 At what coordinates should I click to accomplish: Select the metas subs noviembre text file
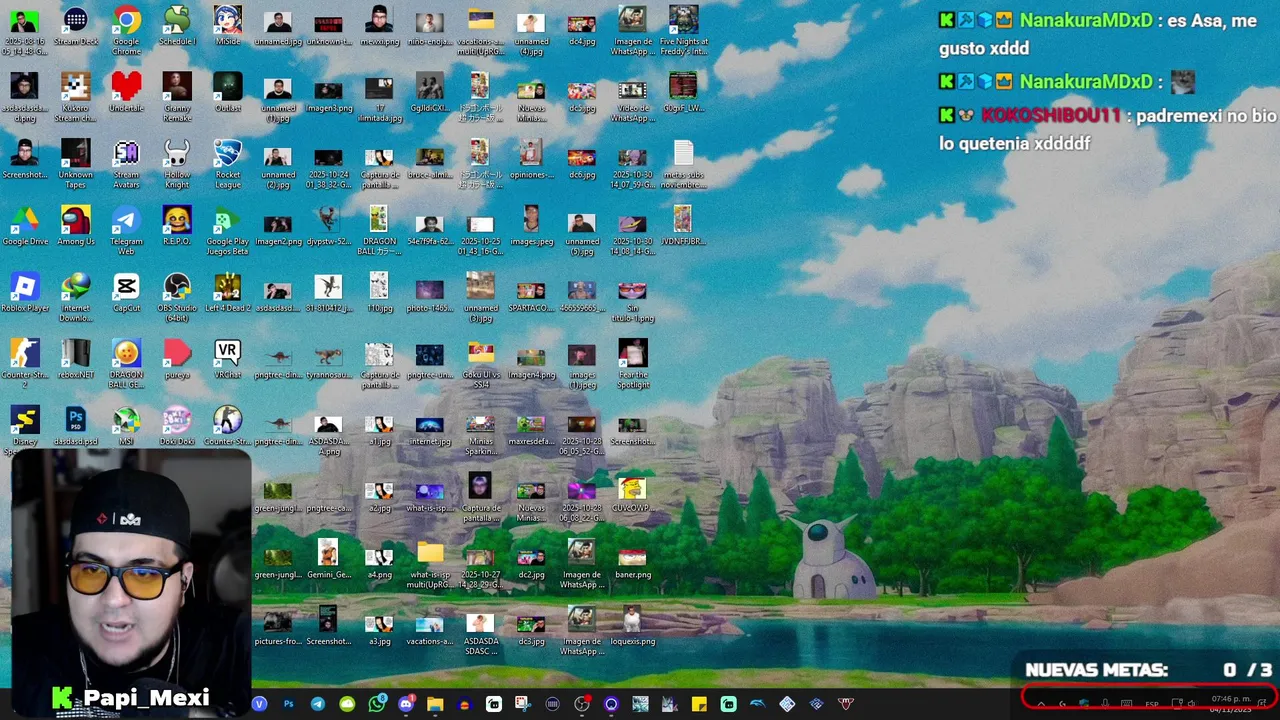click(683, 164)
